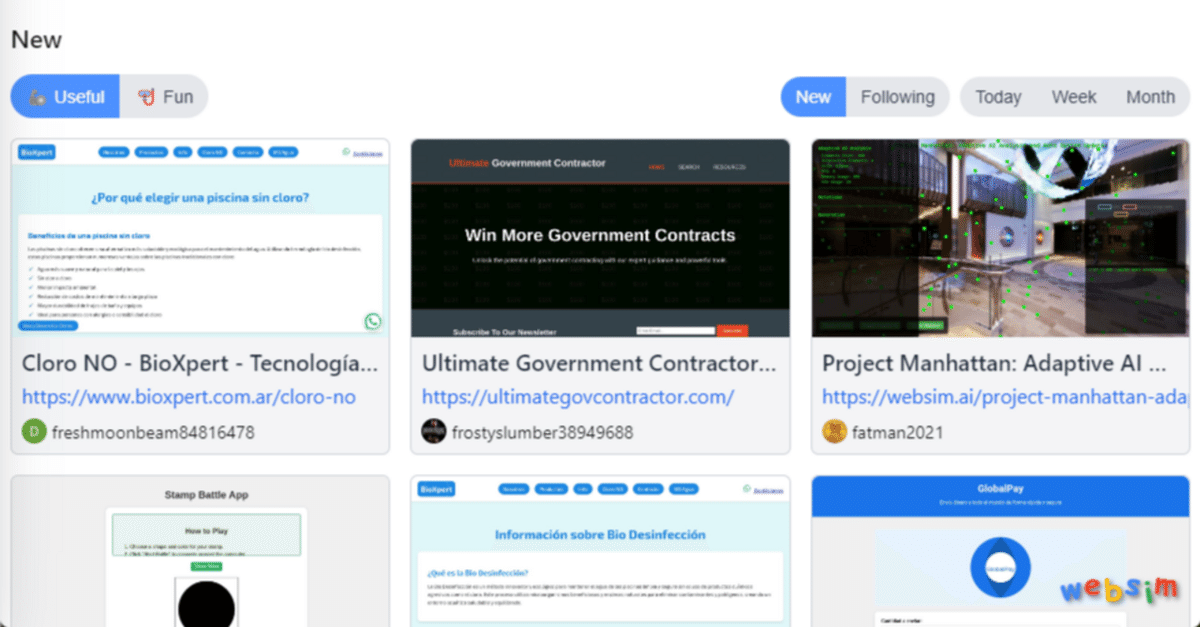Click the orange Subscribe button on the newsletter
1200x627 pixels.
pos(731,330)
